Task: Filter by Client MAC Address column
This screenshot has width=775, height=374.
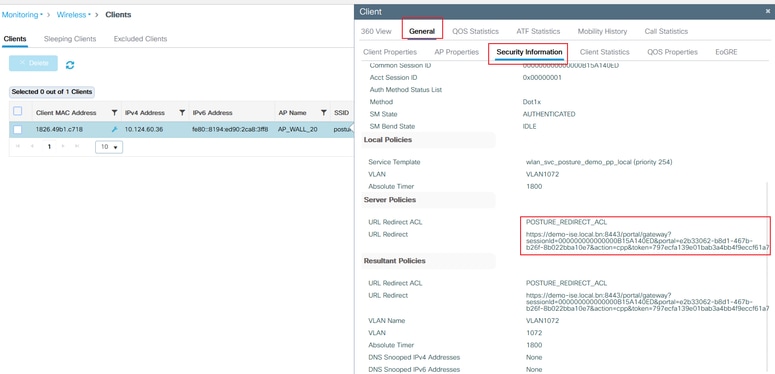Action: coord(114,113)
